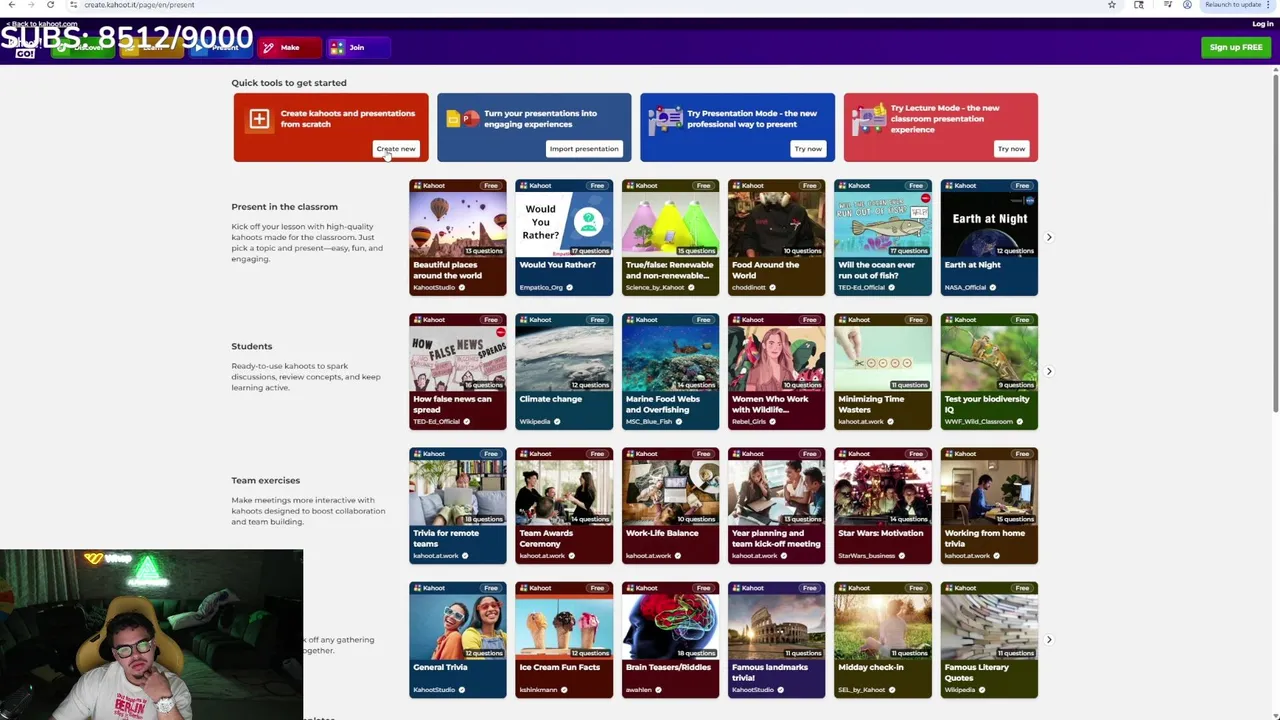Open Team Awards Ceremony kahoot
1280x720 pixels.
[x=564, y=505]
